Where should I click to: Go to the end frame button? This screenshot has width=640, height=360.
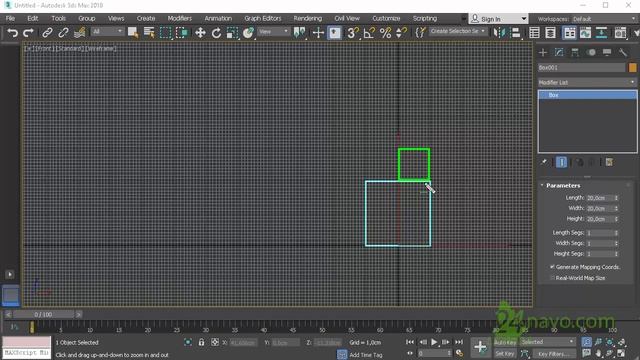click(x=459, y=342)
